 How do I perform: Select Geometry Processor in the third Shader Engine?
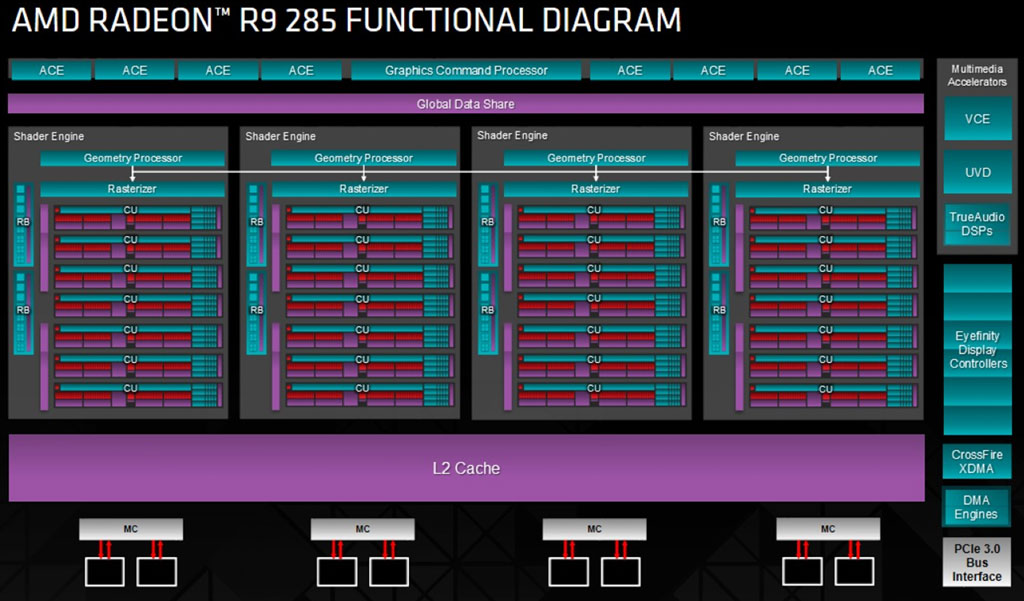(x=596, y=158)
